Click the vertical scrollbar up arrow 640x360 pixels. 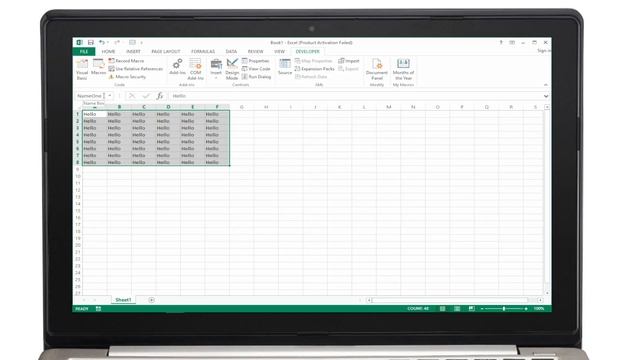pos(547,107)
